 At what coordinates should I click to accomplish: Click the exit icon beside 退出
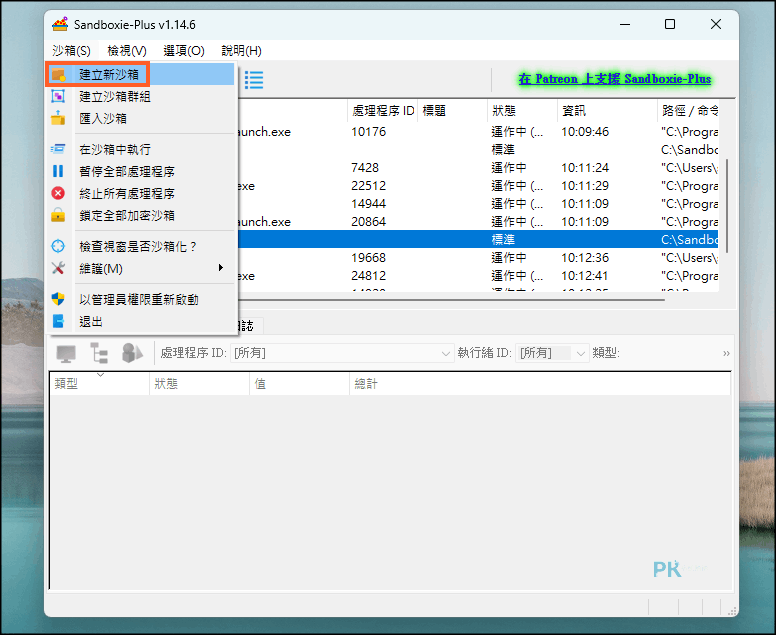pyautogui.click(x=58, y=321)
